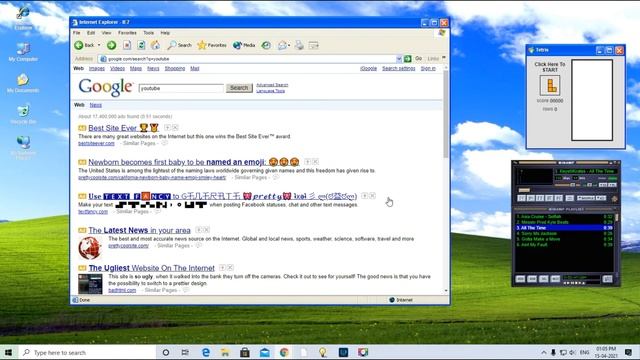Click the Winamp Next track button
The width and height of the screenshot is (640, 360).
point(558,198)
